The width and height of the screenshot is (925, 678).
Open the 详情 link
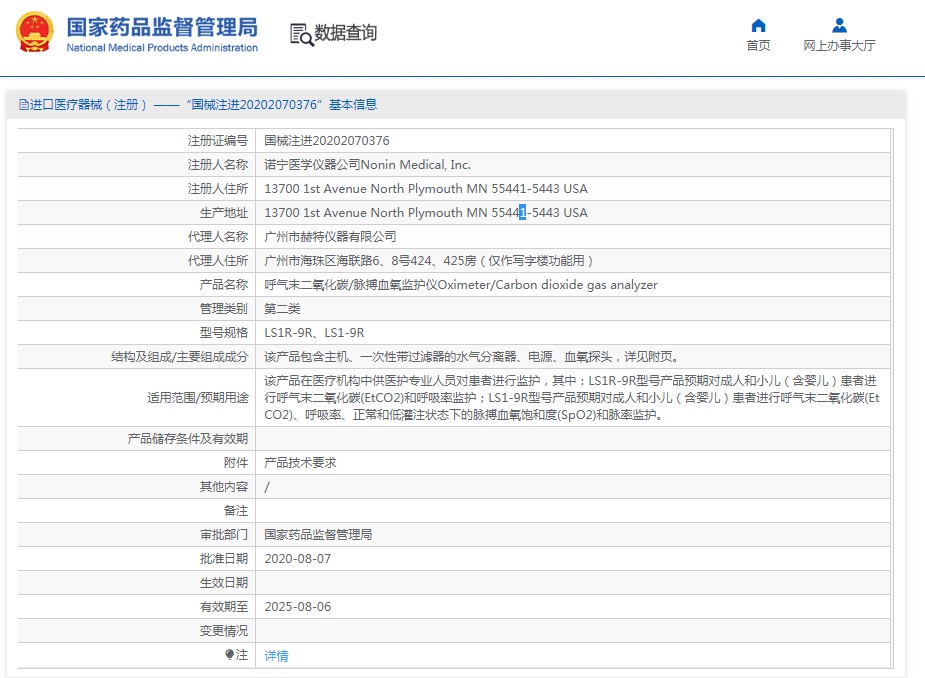(276, 656)
